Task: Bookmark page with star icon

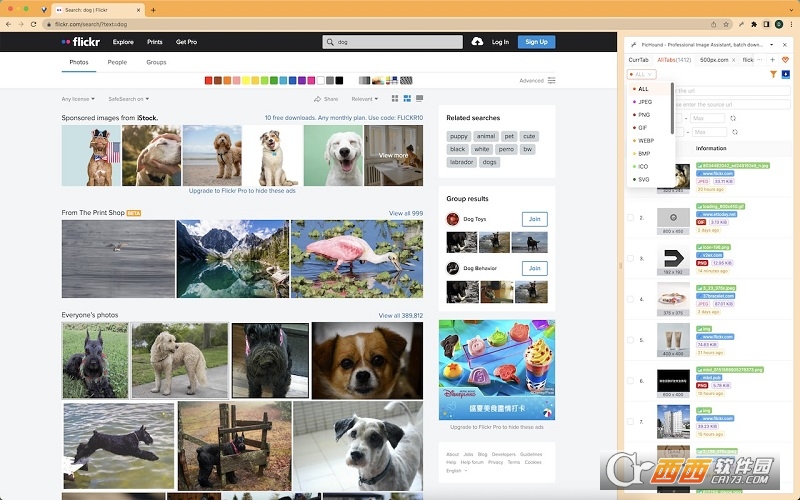Action: (x=726, y=24)
